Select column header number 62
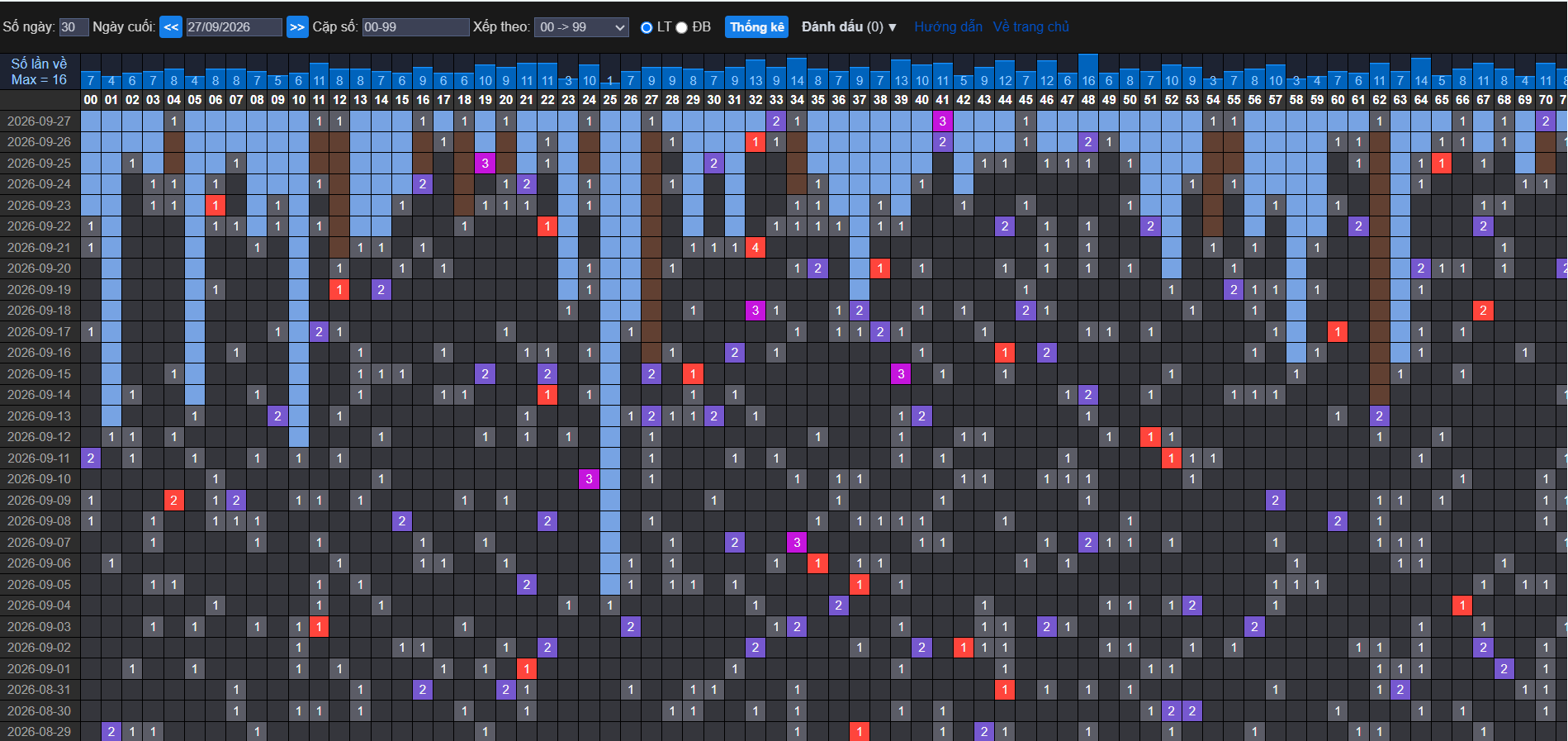 (1379, 100)
